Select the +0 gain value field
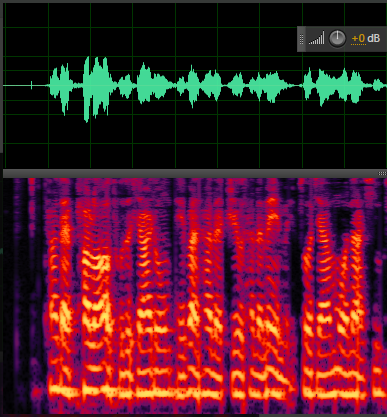387x417 pixels. pyautogui.click(x=358, y=39)
